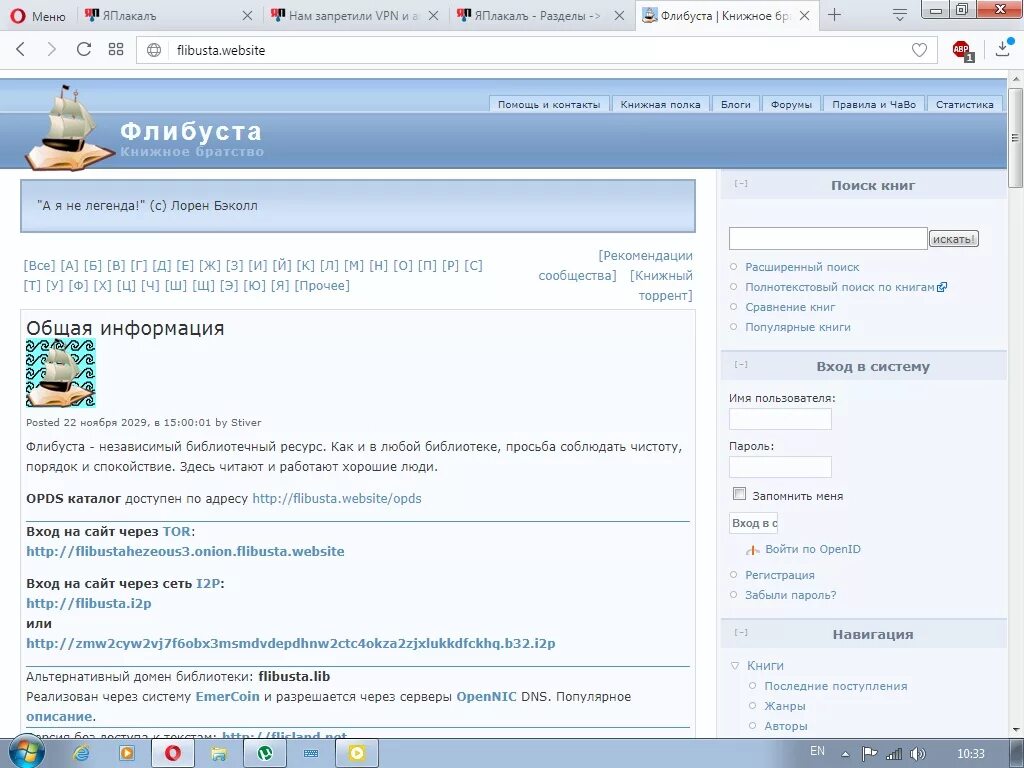Click the 'искать!' search button
Viewport: 1024px width, 768px height.
click(x=953, y=239)
